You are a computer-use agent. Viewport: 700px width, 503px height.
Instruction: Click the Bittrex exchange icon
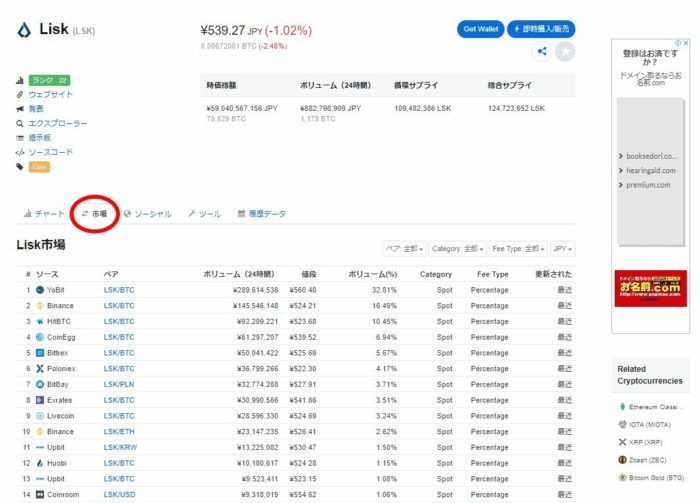(40, 353)
